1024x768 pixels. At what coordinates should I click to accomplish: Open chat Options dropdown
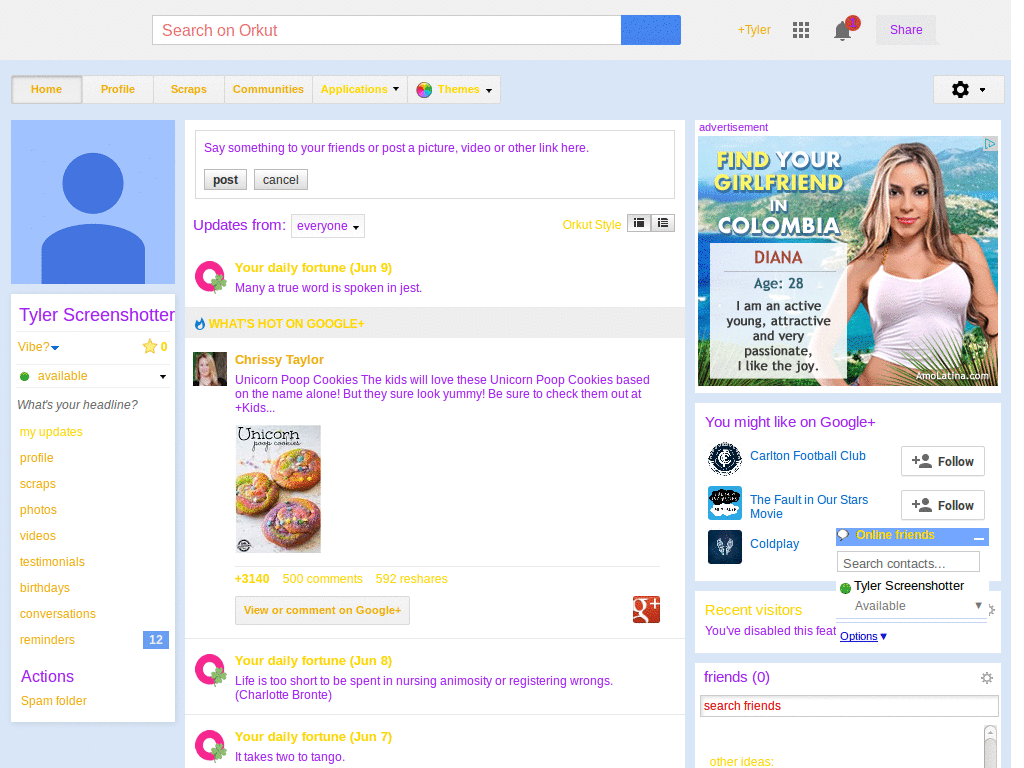pyautogui.click(x=863, y=636)
